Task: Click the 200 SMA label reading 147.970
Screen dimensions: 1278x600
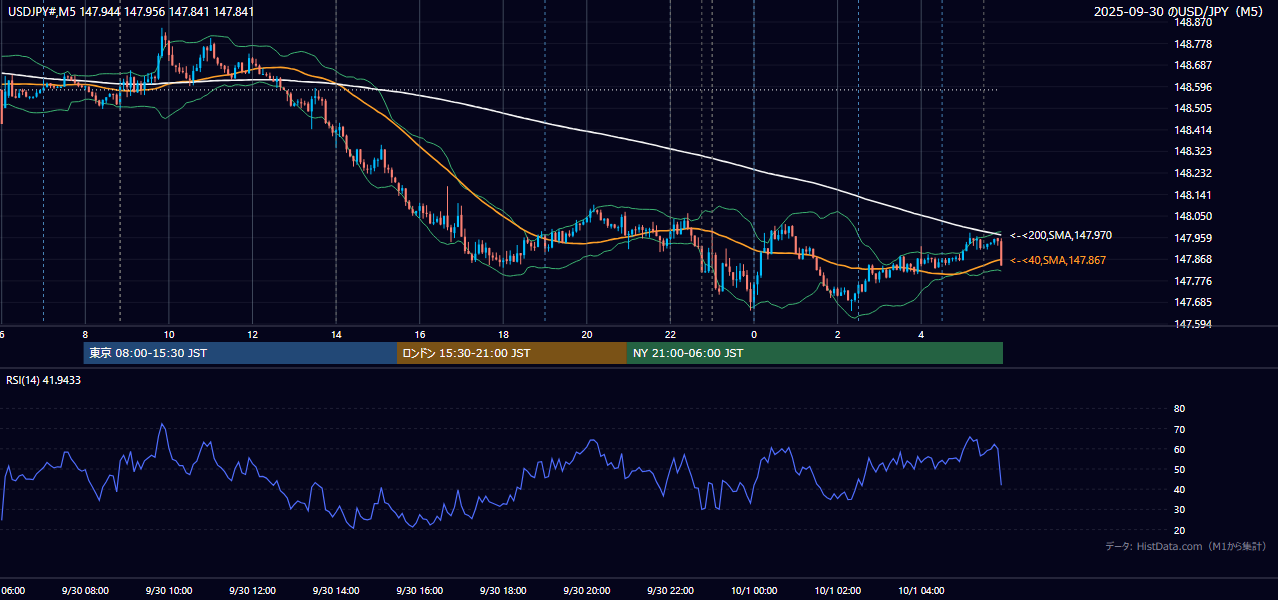Action: pos(1061,236)
